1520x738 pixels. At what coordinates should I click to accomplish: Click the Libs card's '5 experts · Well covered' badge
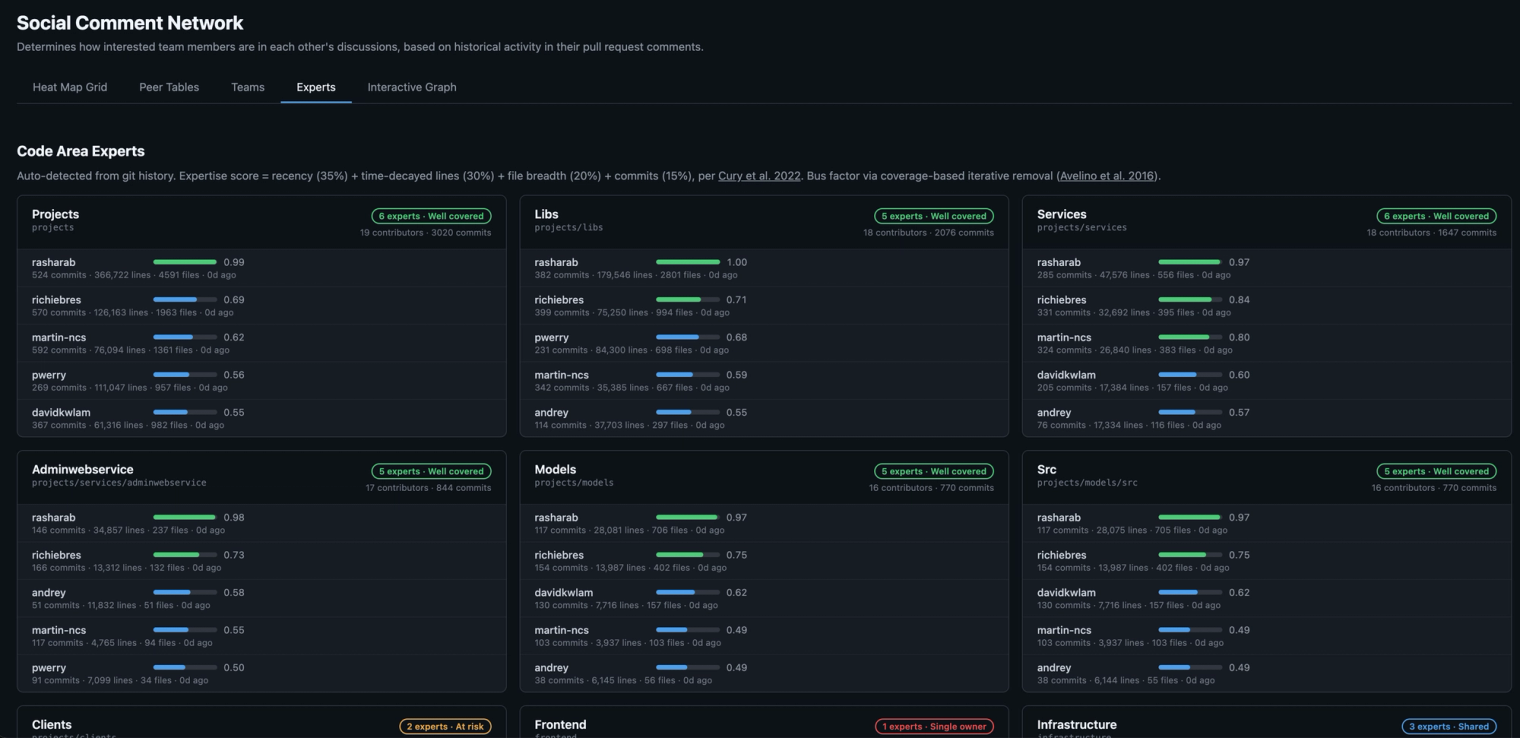pos(934,216)
